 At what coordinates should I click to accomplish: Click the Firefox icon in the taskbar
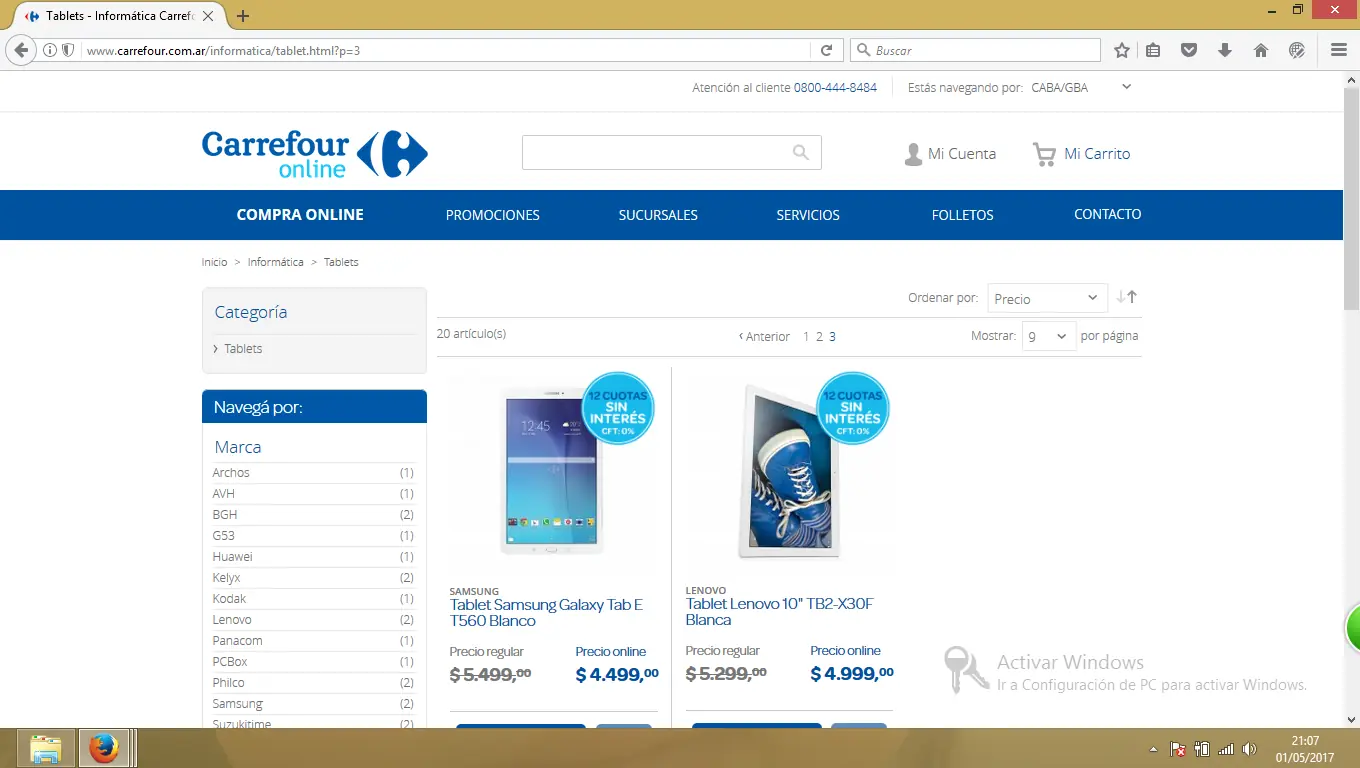pos(103,749)
